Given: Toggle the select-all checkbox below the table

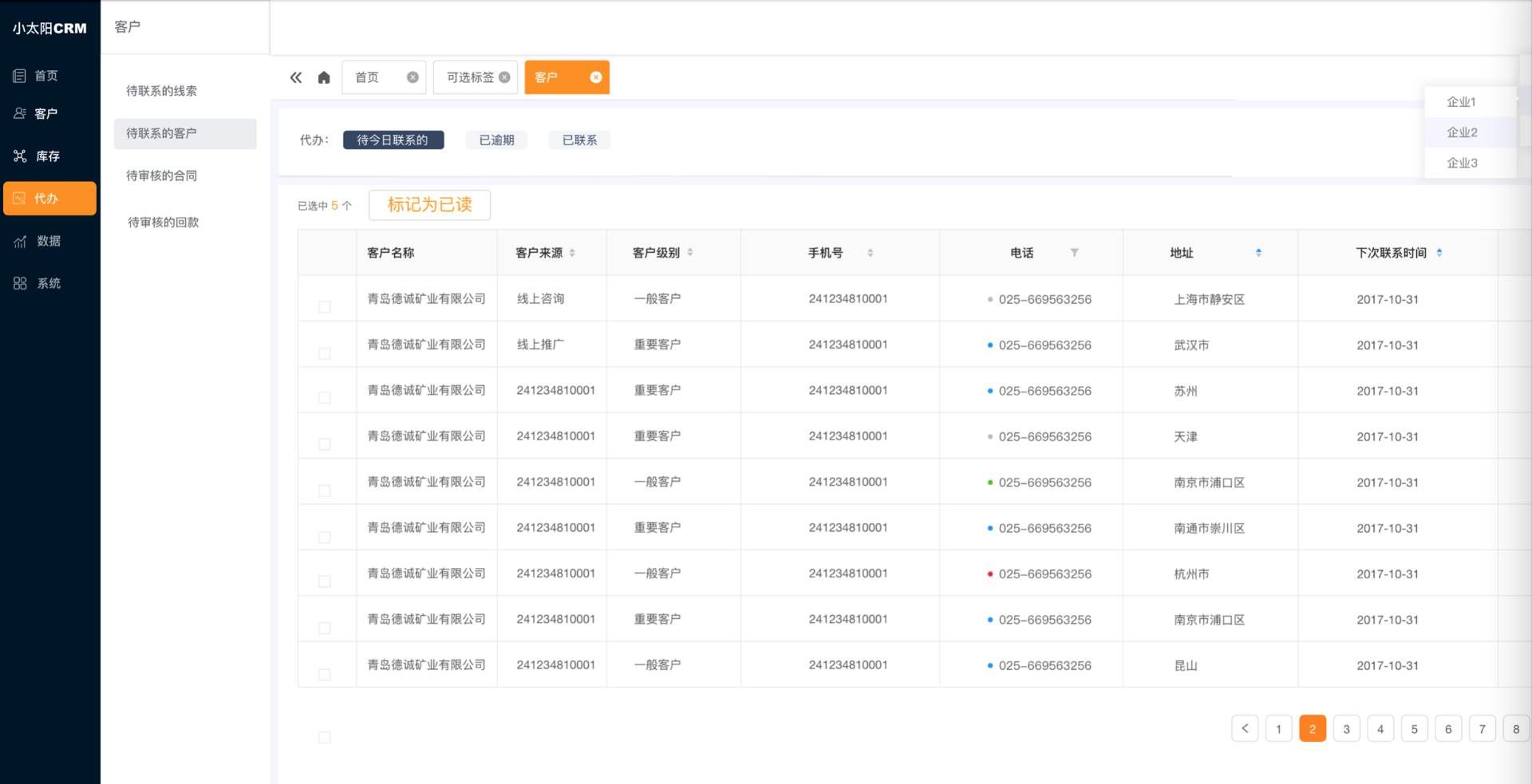Looking at the screenshot, I should point(325,738).
